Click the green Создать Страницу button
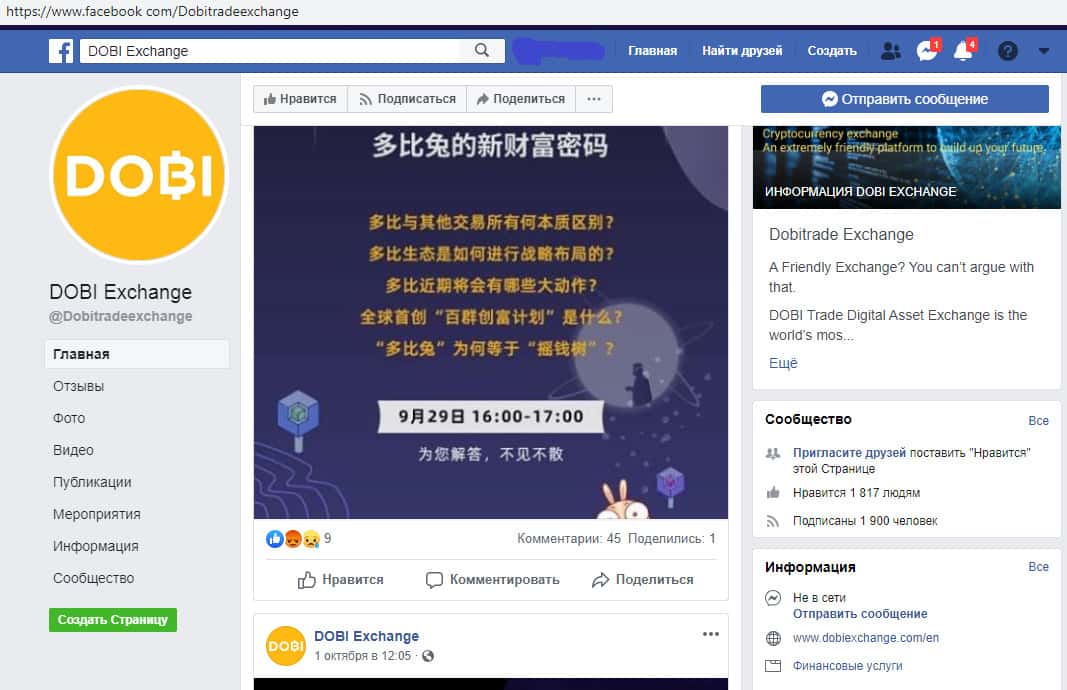The image size is (1067, 690). [113, 620]
